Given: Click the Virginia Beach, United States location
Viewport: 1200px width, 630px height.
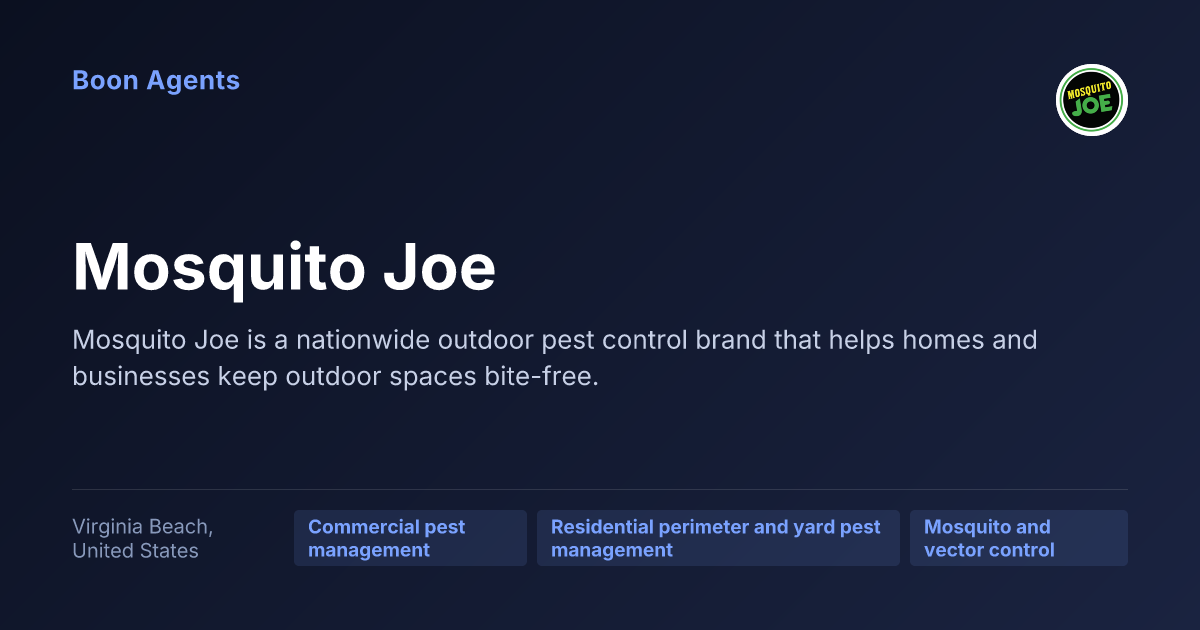Looking at the screenshot, I should tap(142, 538).
